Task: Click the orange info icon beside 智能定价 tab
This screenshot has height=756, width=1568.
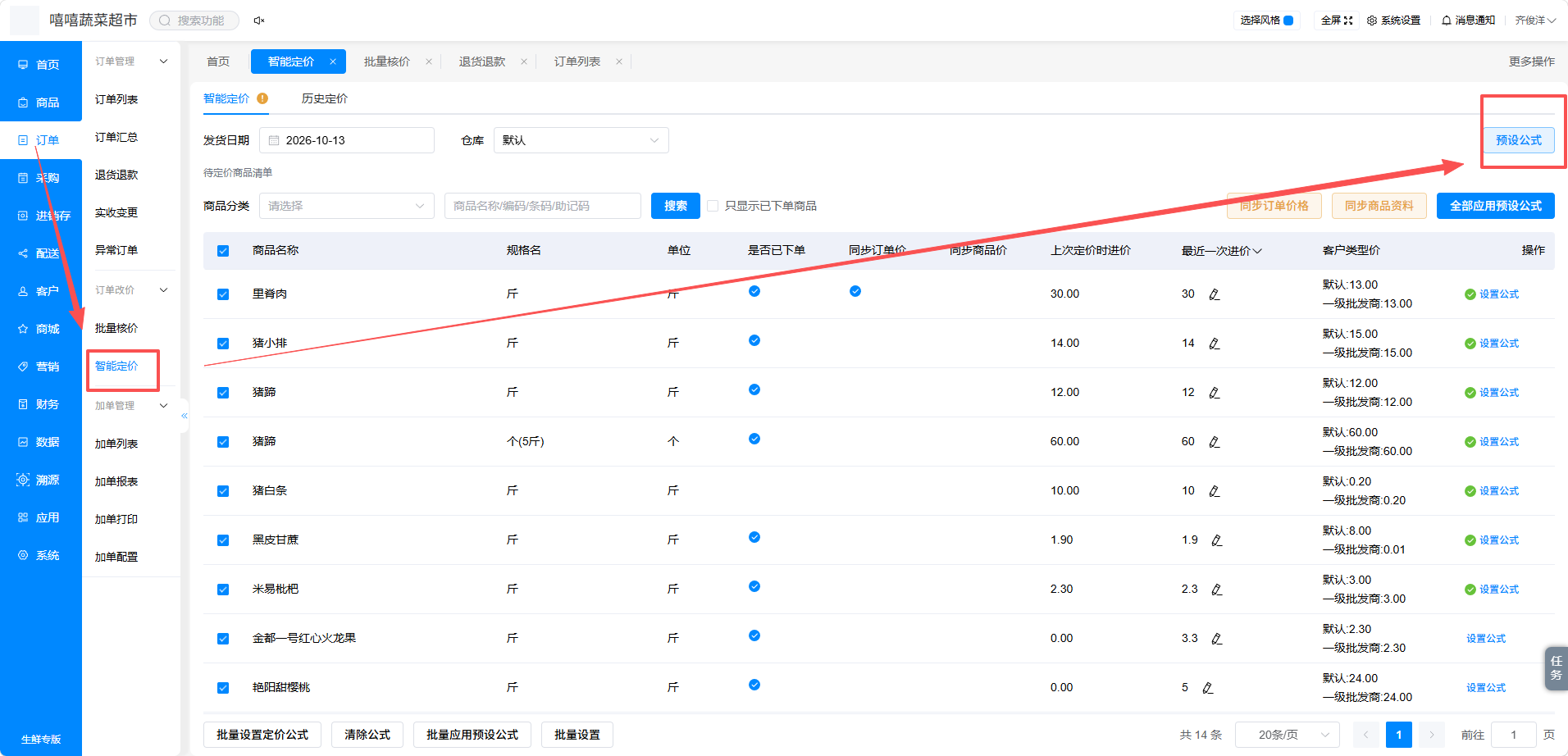Action: coord(262,98)
